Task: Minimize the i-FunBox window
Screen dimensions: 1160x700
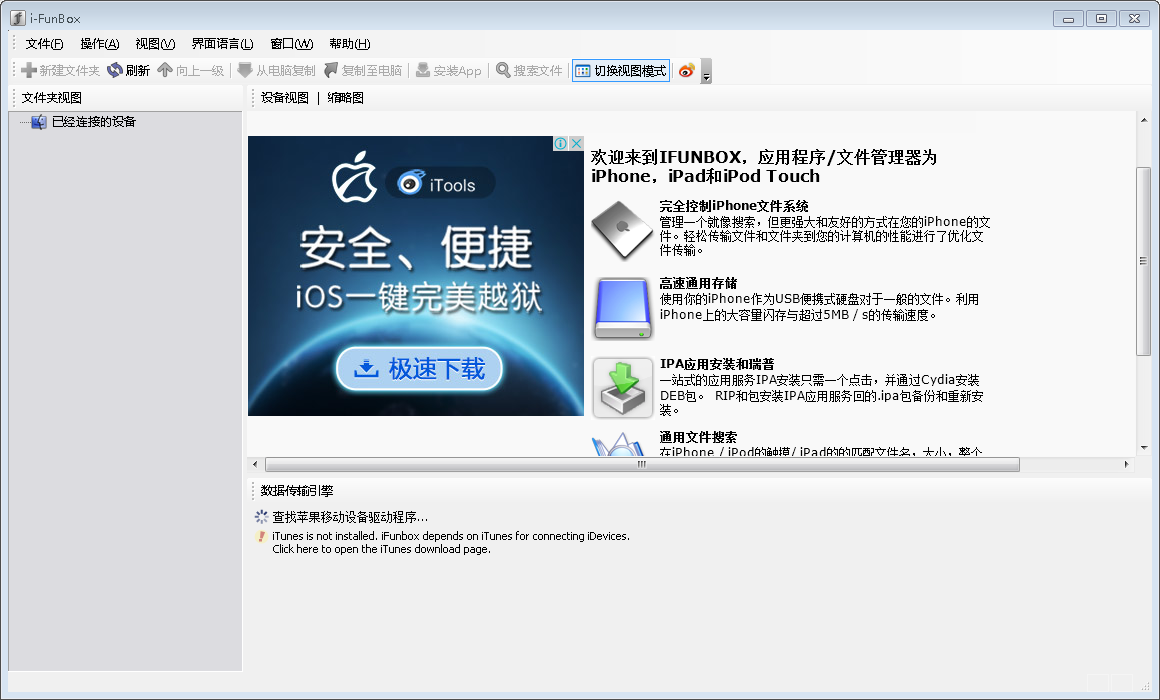Action: 1068,18
